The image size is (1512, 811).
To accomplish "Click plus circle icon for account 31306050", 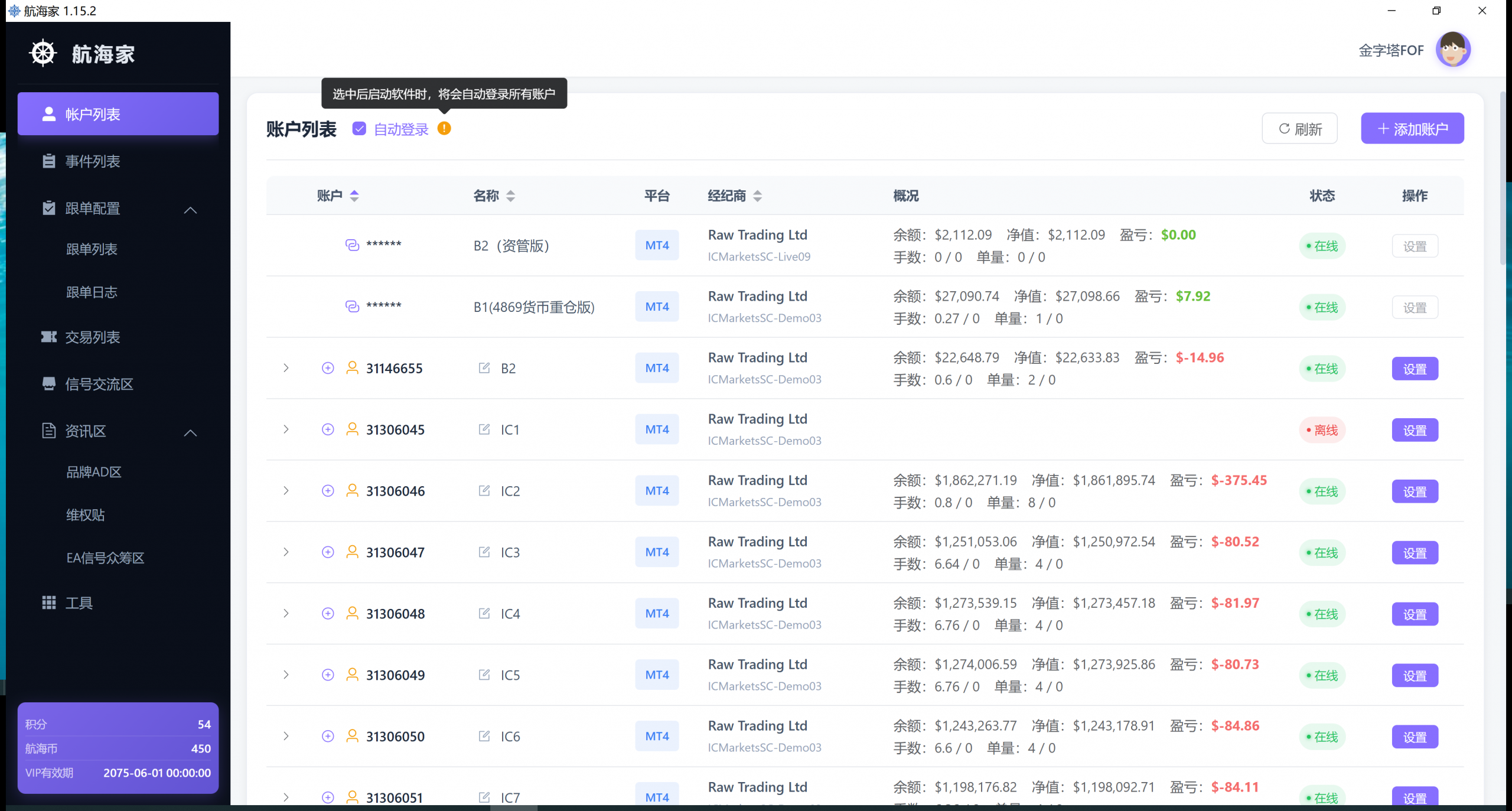I will (x=328, y=736).
